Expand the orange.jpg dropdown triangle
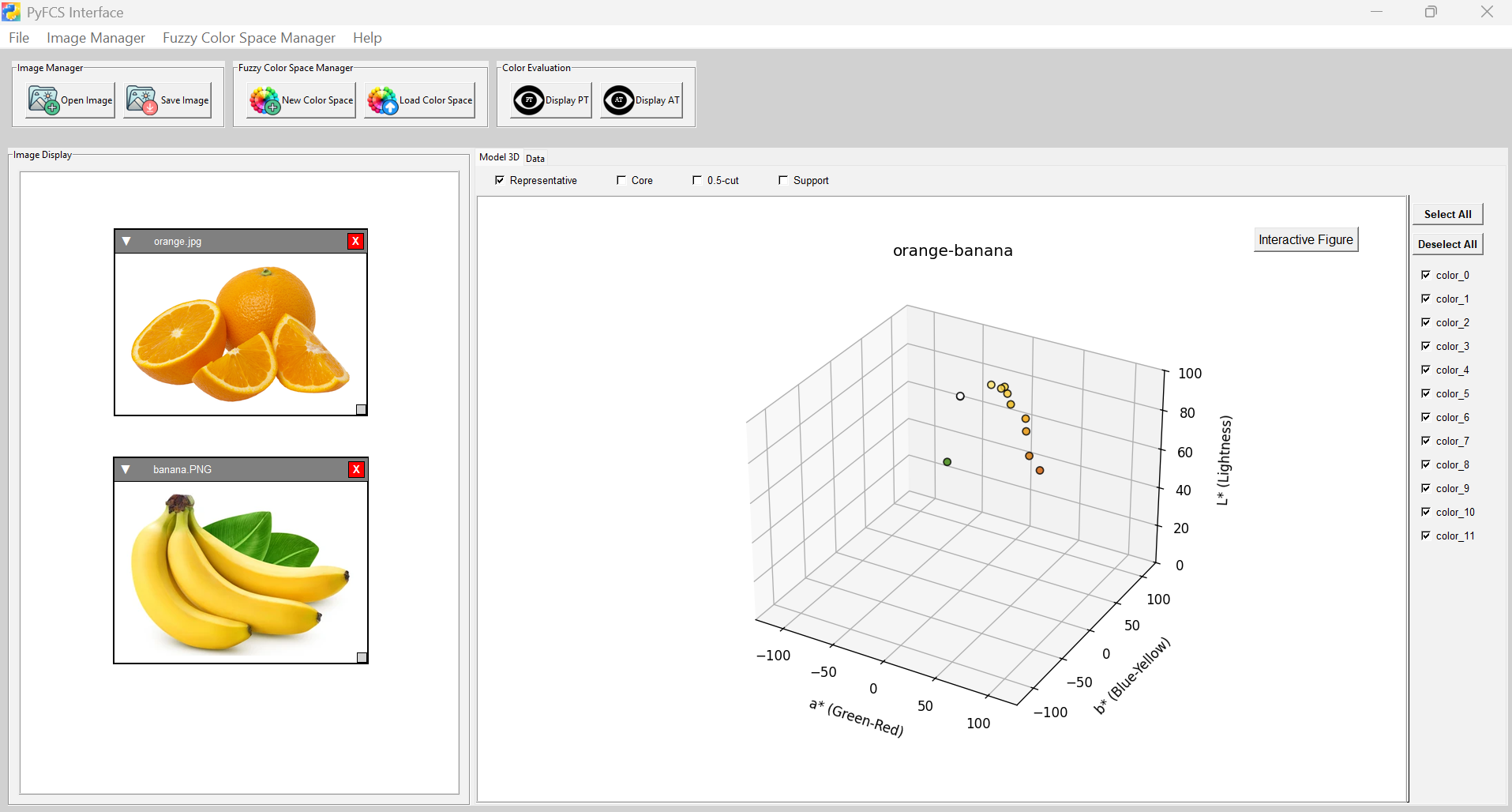This screenshot has width=1512, height=812. pyautogui.click(x=126, y=241)
